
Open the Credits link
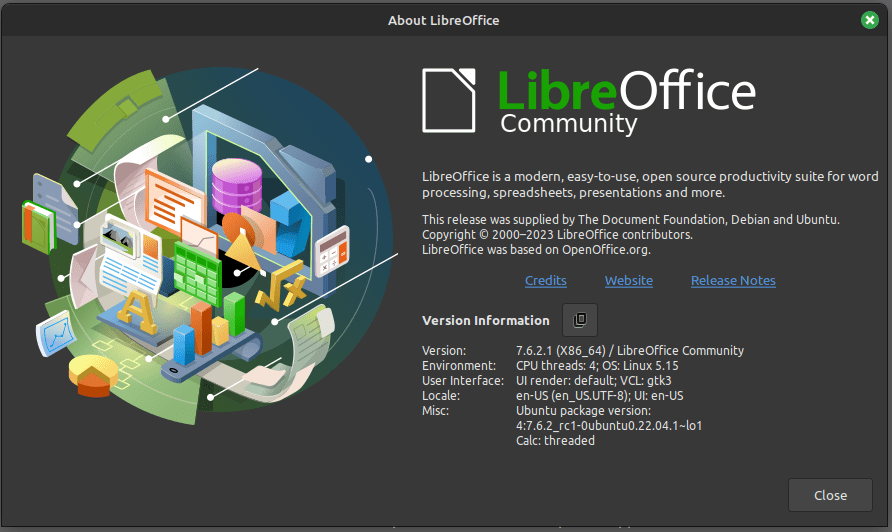click(x=546, y=281)
